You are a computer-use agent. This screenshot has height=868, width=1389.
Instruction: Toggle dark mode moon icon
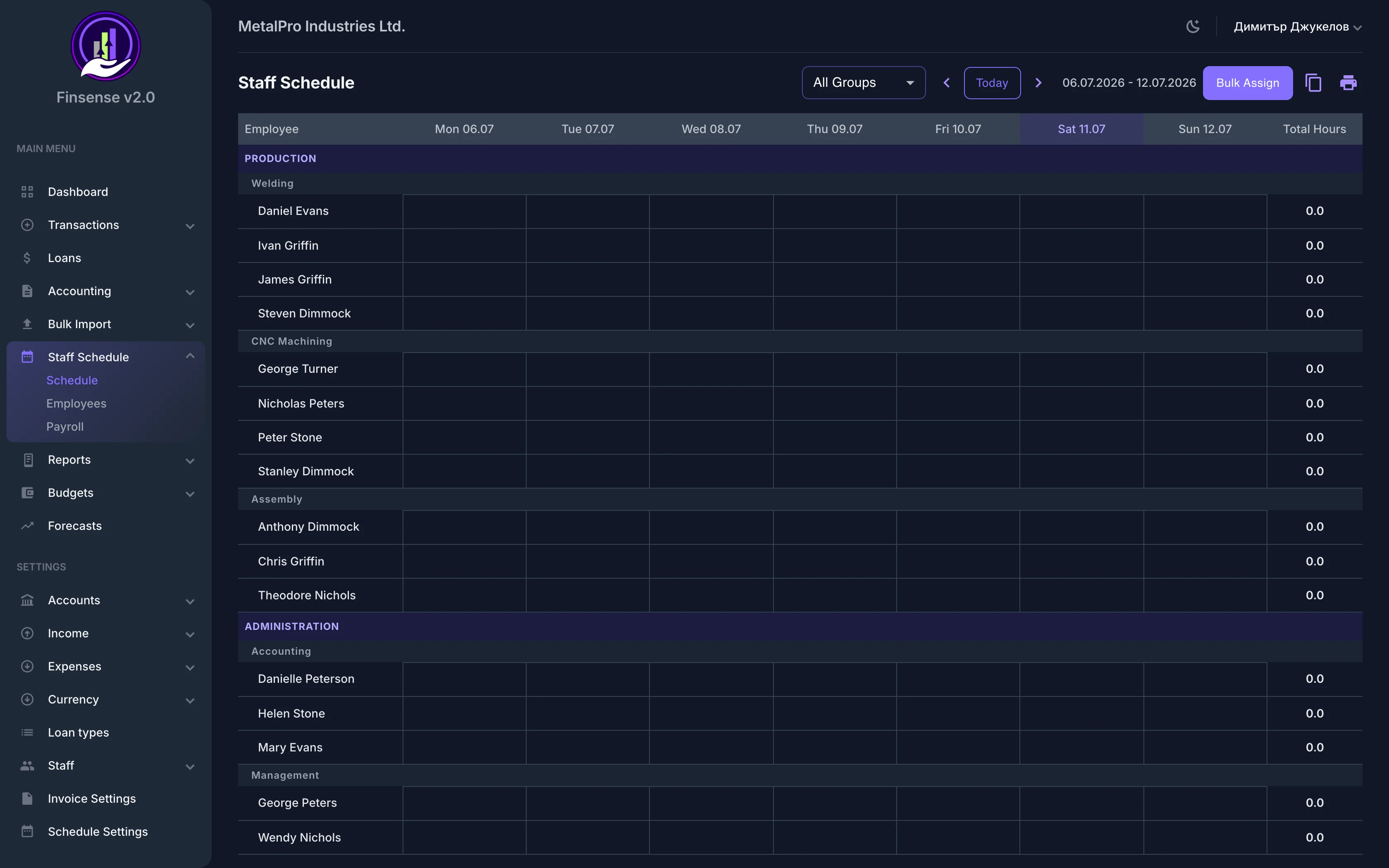click(x=1193, y=26)
